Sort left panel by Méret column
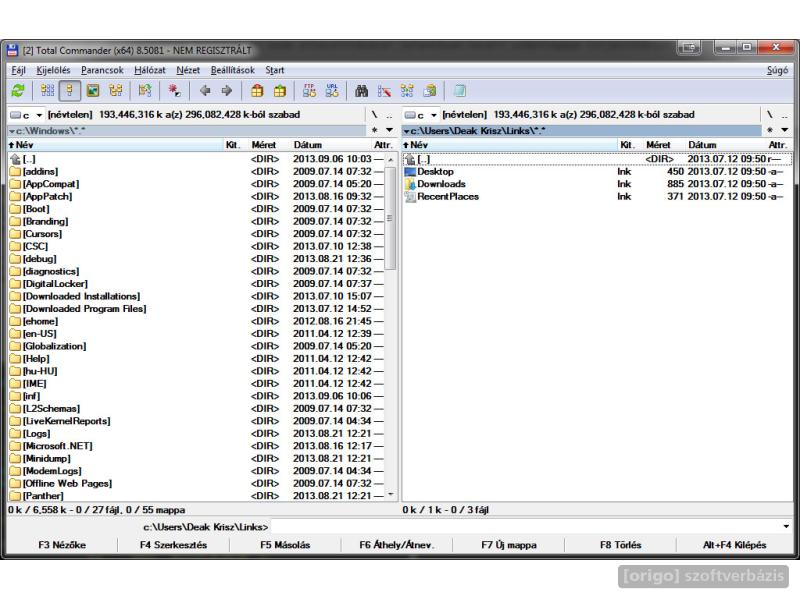The width and height of the screenshot is (800, 600). coord(263,145)
